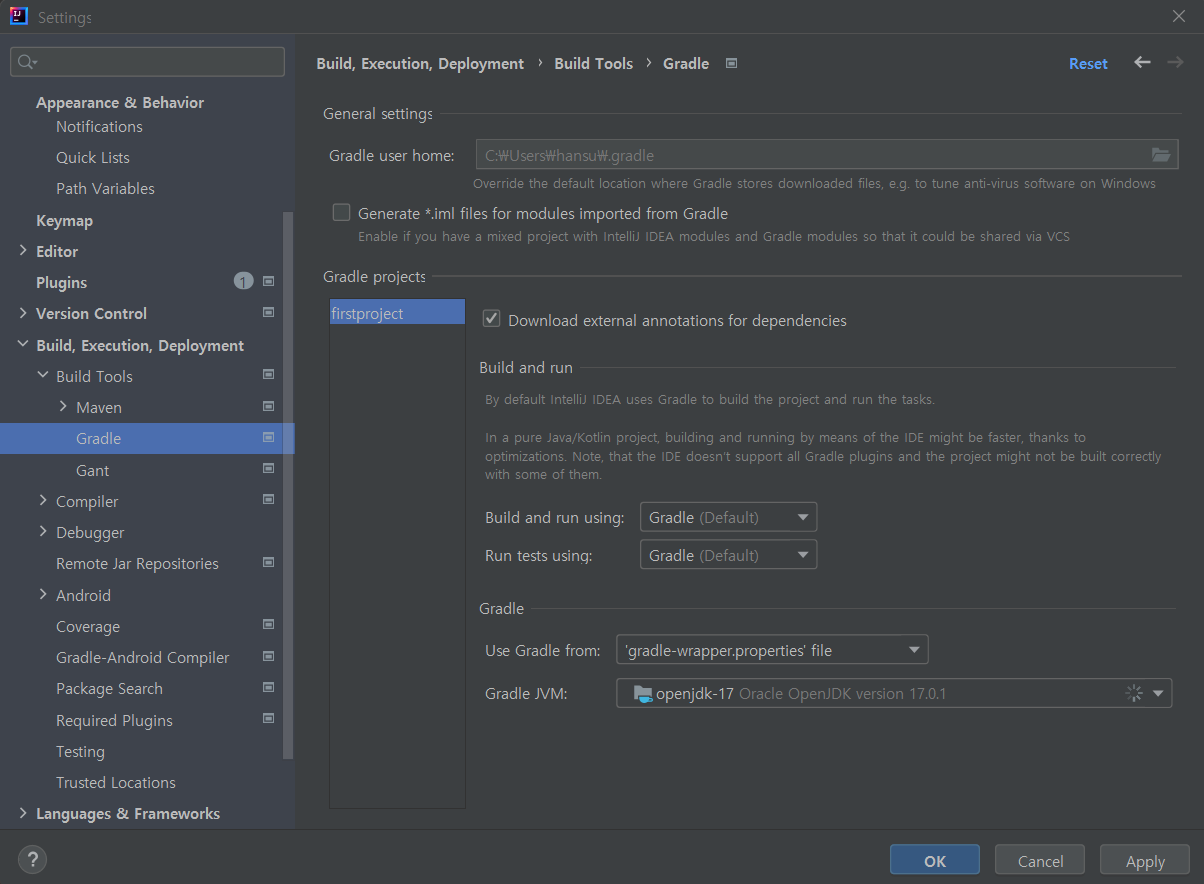Expand the Version Control section
Viewport: 1204px width, 884px height.
pyautogui.click(x=23, y=313)
